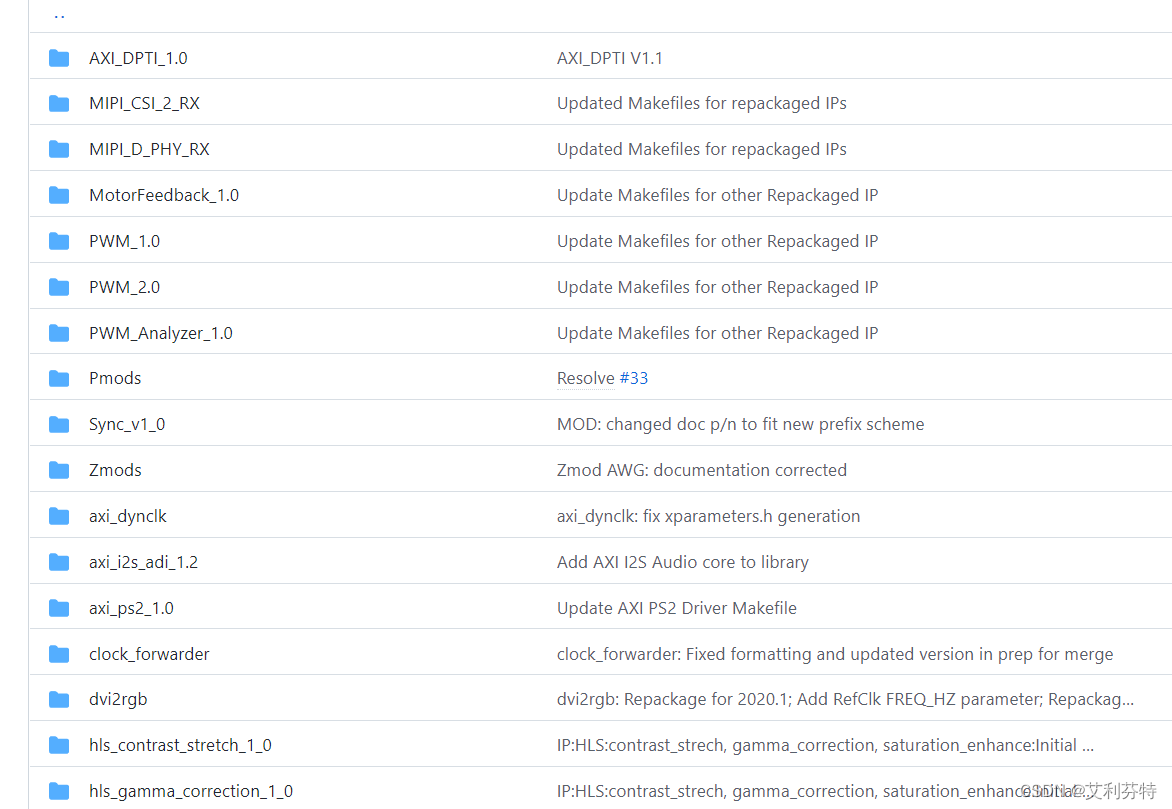Open the Sync_v1_0 directory name

tap(127, 425)
